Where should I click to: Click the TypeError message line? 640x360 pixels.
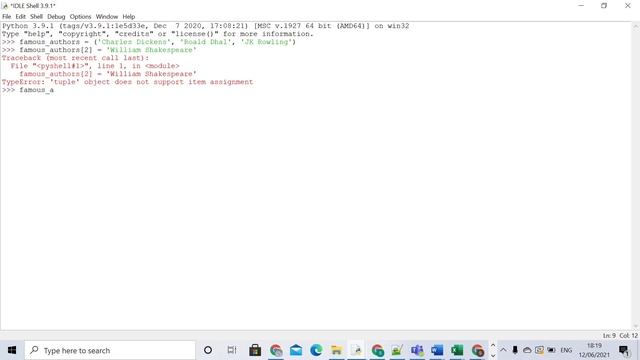[127, 82]
